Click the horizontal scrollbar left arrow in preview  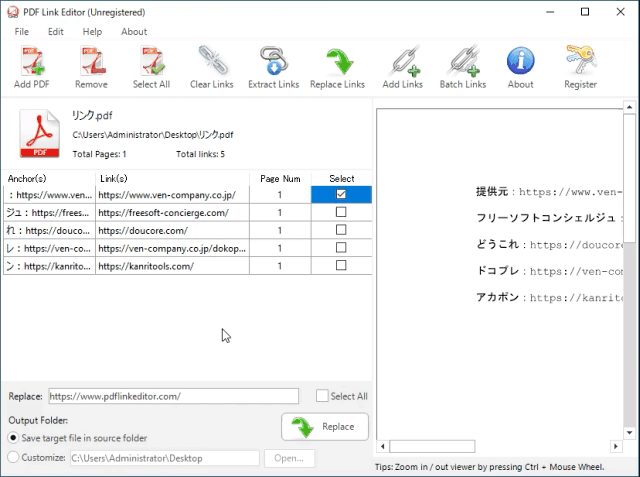pos(382,446)
